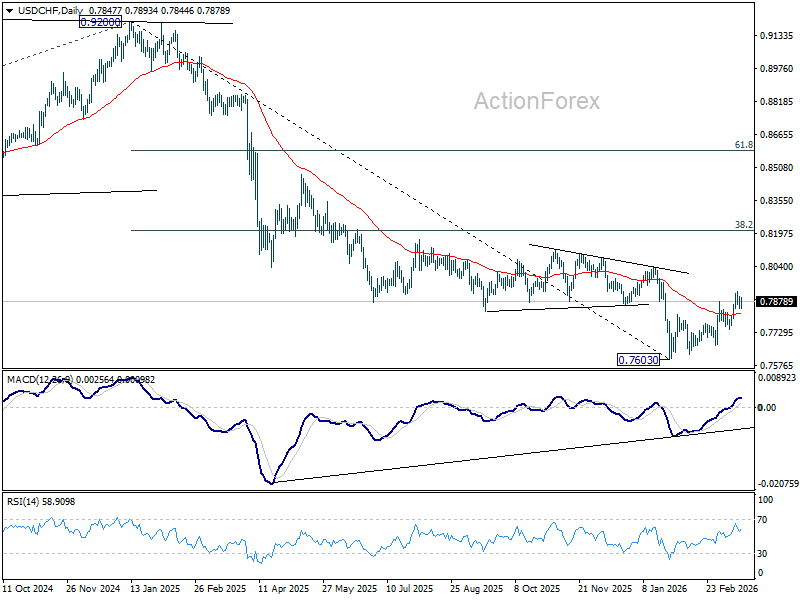800x600 pixels.
Task: Select the 11 Apr 2025 date marker
Action: pyautogui.click(x=284, y=588)
